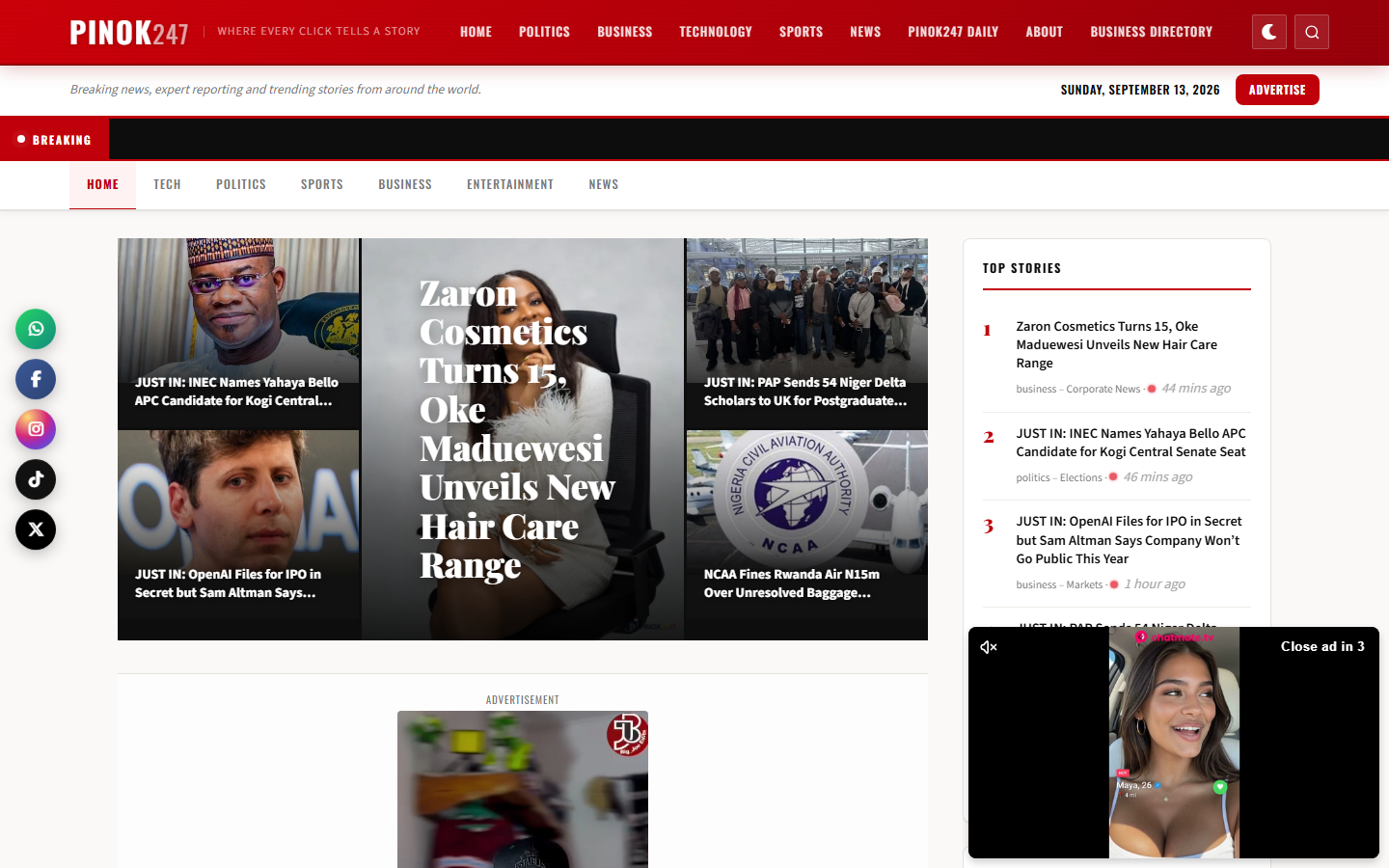Toggle dark mode with the moon icon

click(1269, 32)
